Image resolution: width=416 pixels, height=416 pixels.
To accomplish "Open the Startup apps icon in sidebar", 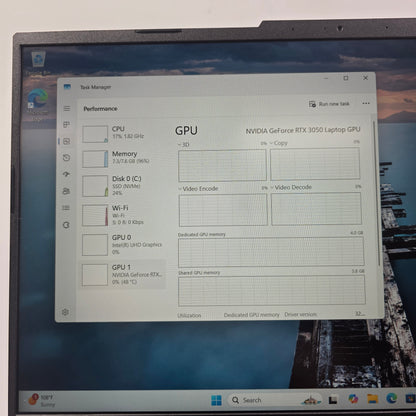I will pyautogui.click(x=67, y=174).
